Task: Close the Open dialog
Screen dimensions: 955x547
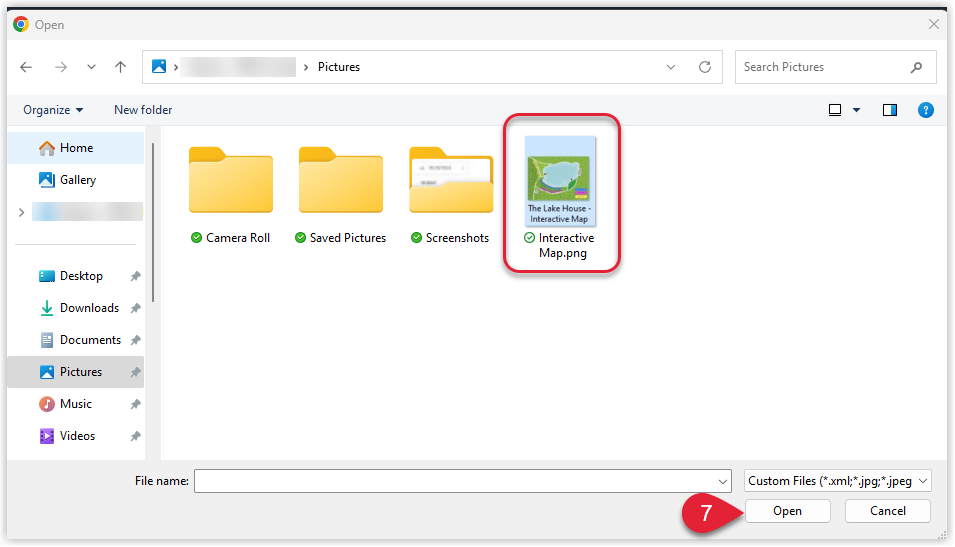Action: pyautogui.click(x=933, y=24)
